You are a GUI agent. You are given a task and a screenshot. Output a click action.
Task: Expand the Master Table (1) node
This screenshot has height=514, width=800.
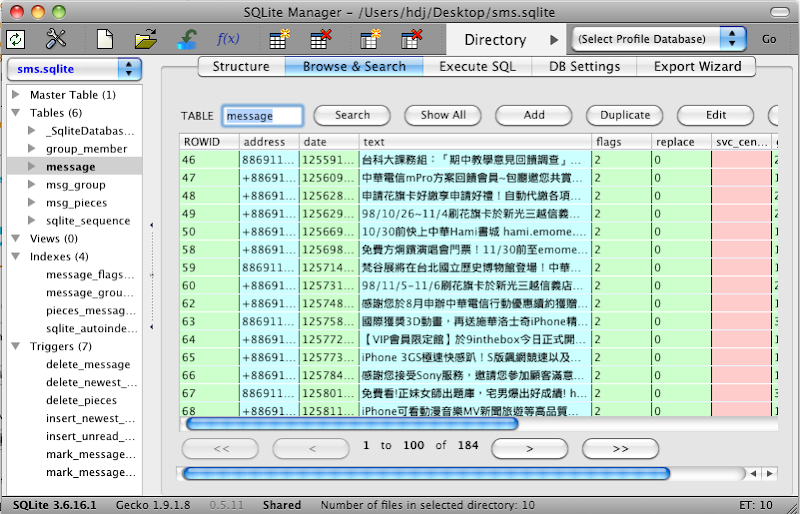(16, 94)
